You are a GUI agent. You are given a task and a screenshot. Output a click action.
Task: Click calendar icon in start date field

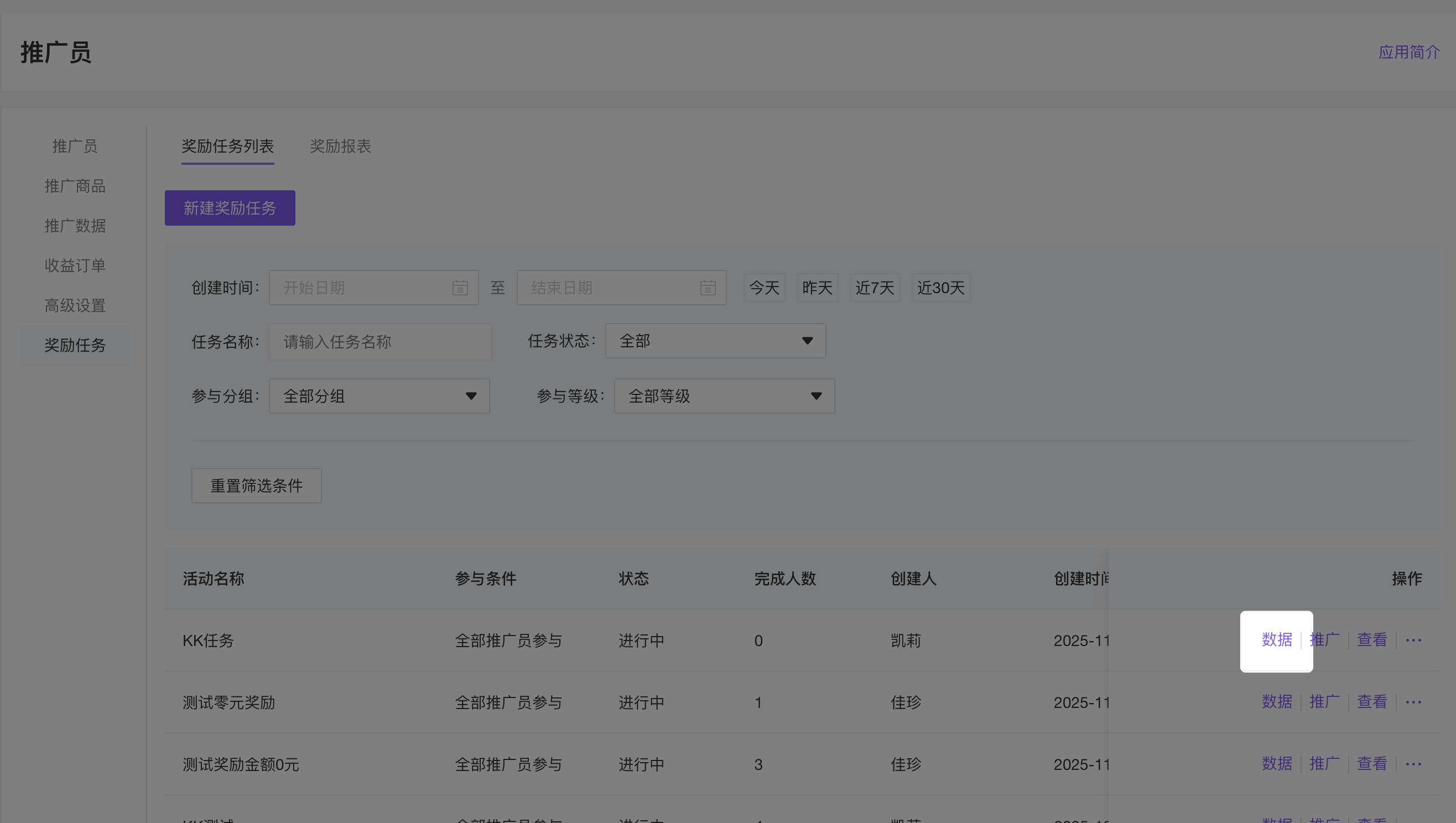click(460, 288)
